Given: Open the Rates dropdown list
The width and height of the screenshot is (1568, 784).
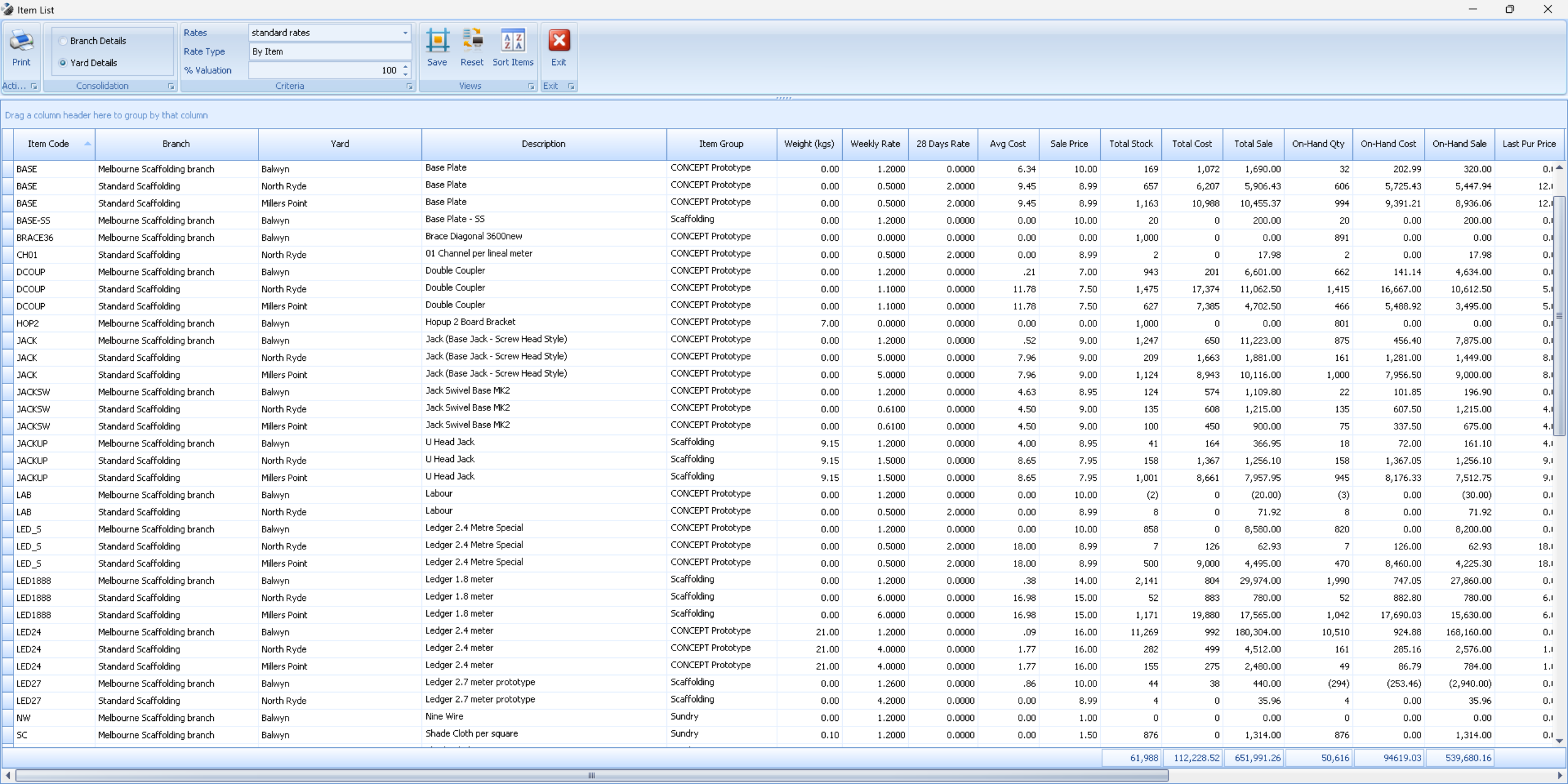Looking at the screenshot, I should tap(405, 33).
